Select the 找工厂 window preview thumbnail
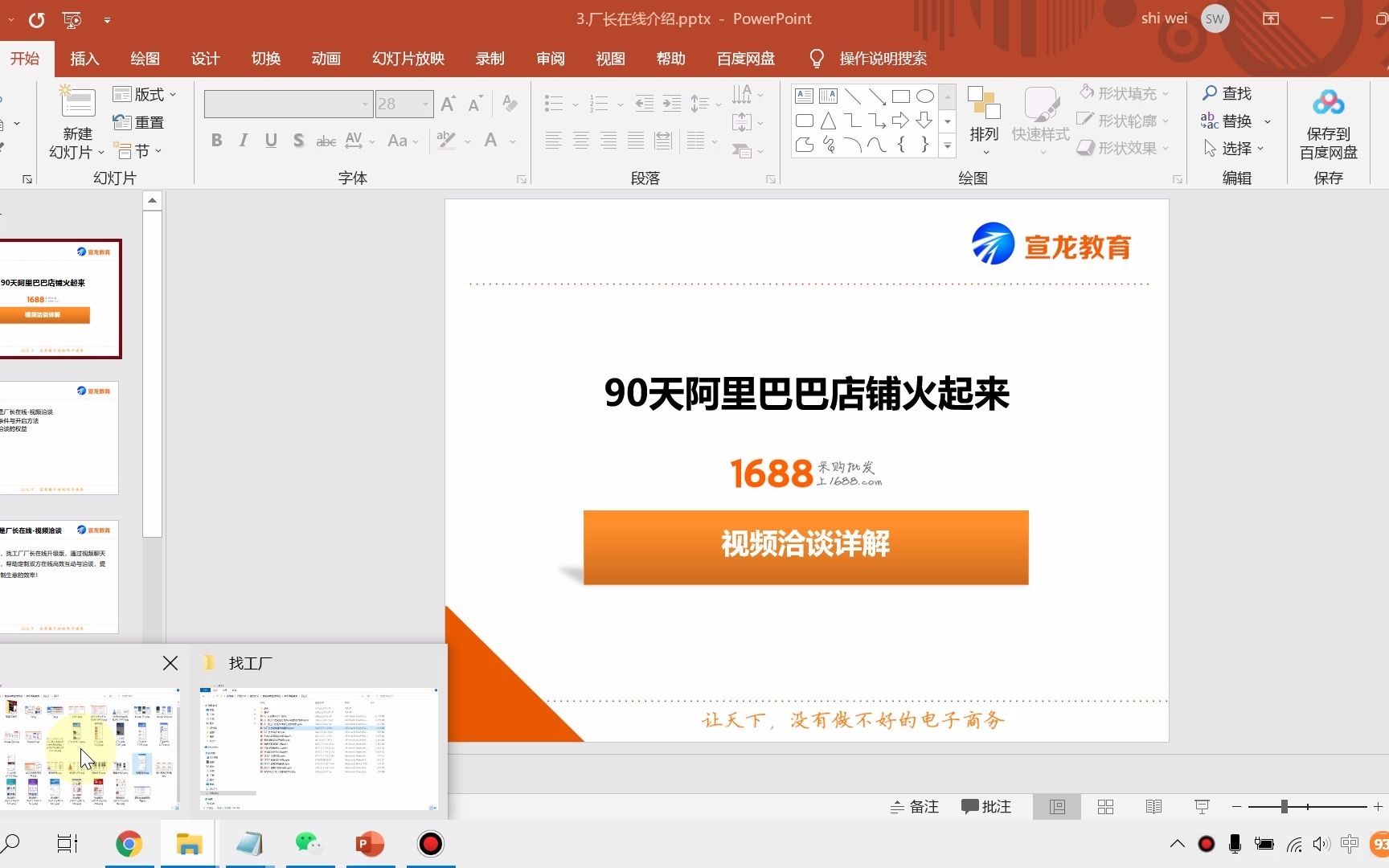The height and width of the screenshot is (868, 1389). [x=318, y=749]
